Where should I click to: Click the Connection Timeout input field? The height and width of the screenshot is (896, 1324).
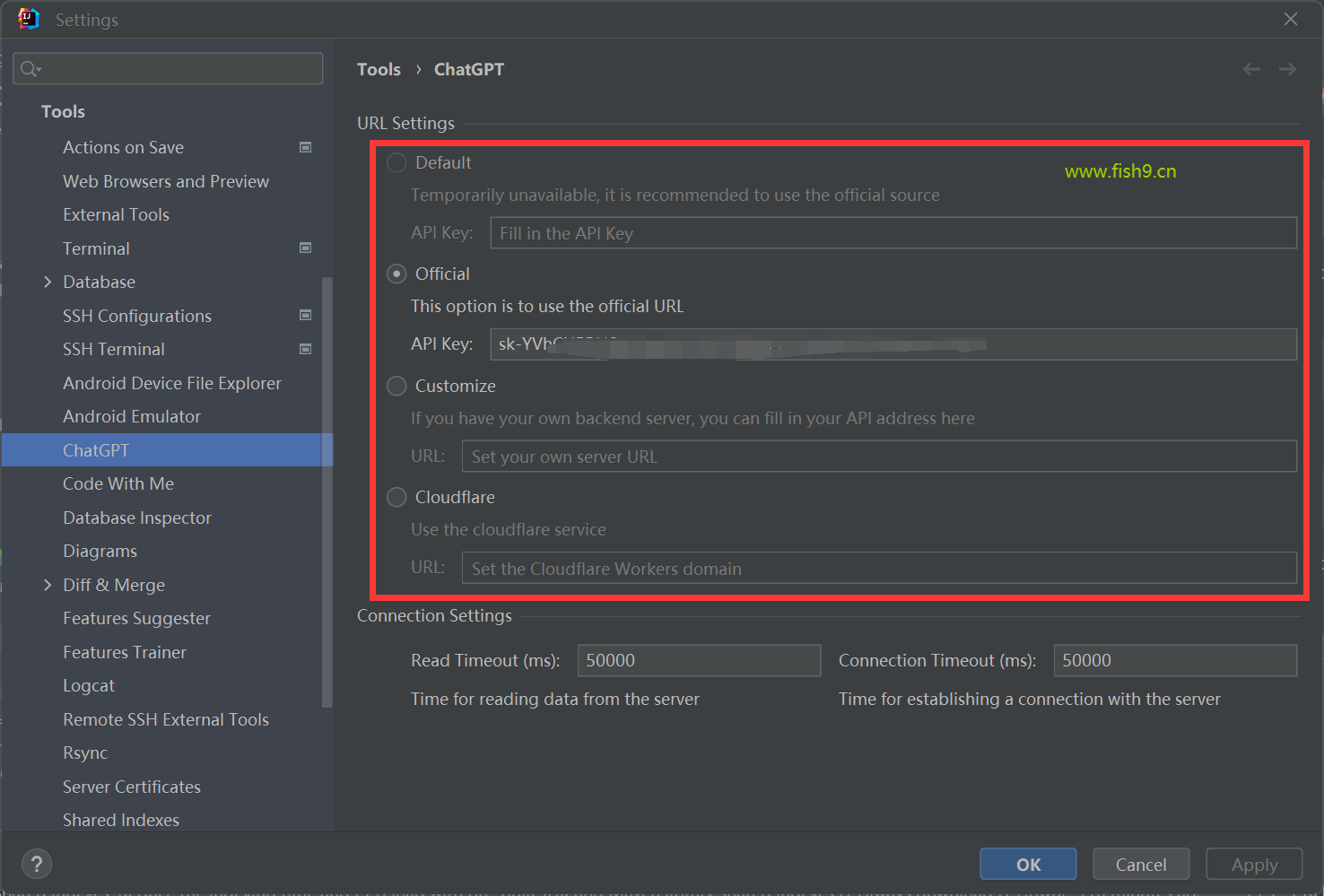[x=1175, y=660]
